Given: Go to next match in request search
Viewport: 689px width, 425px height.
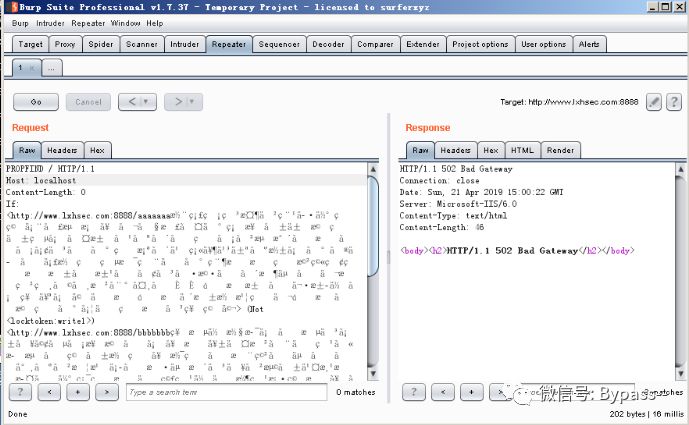Looking at the screenshot, I should [107, 392].
